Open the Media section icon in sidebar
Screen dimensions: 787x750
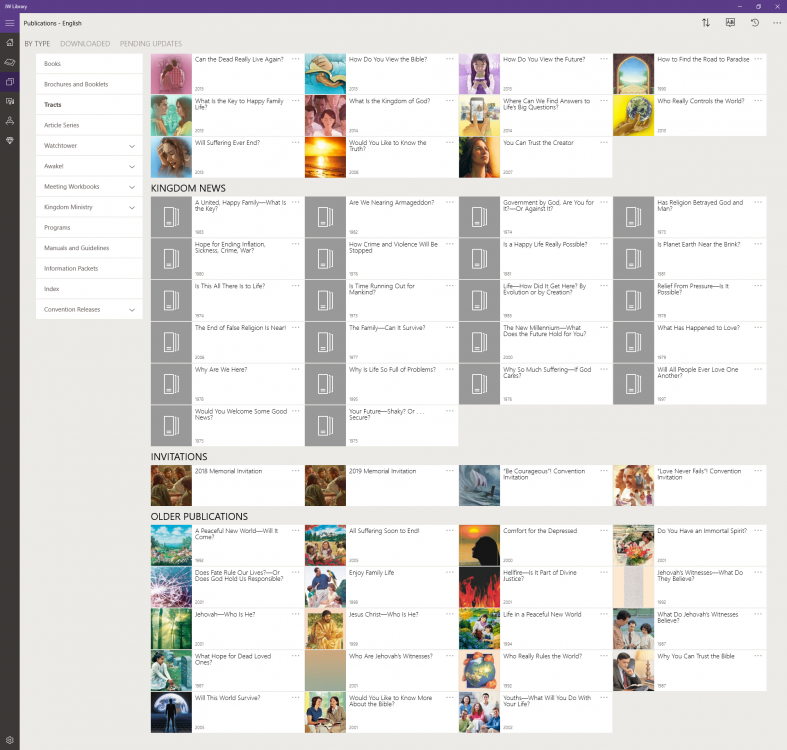coord(10,101)
